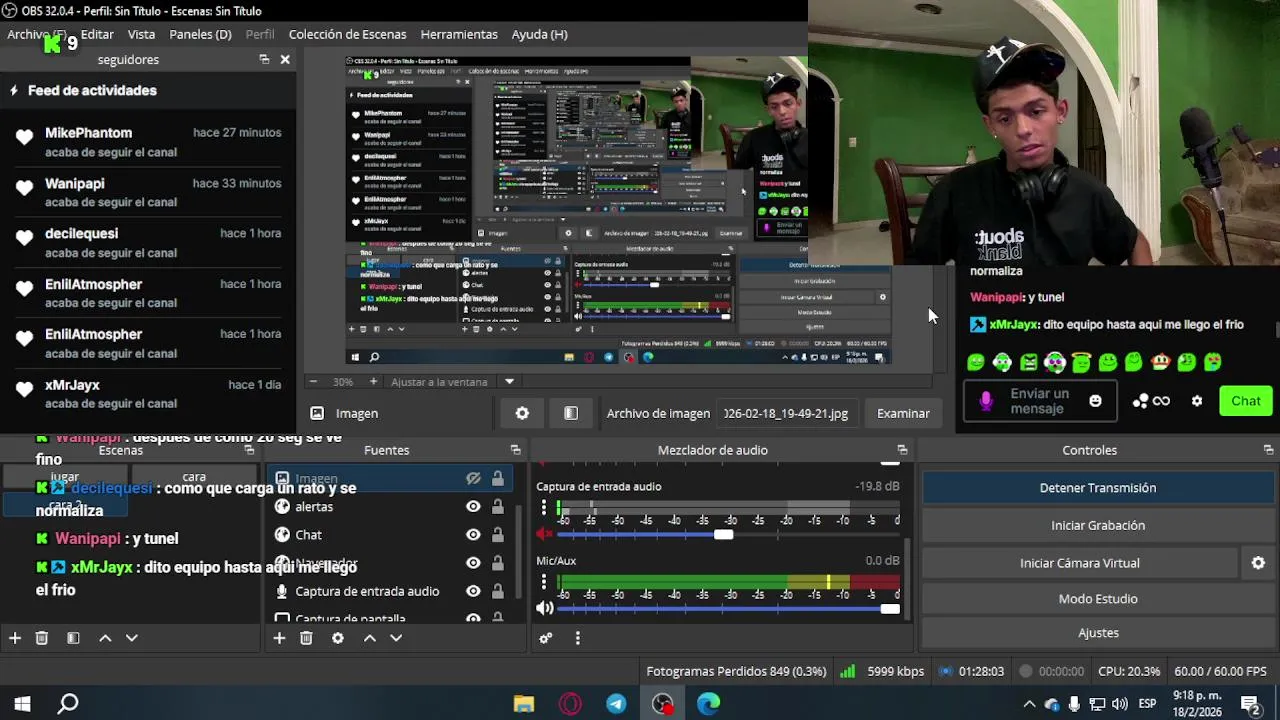Open the Herramientas menu
The width and height of the screenshot is (1280, 720).
[459, 34]
